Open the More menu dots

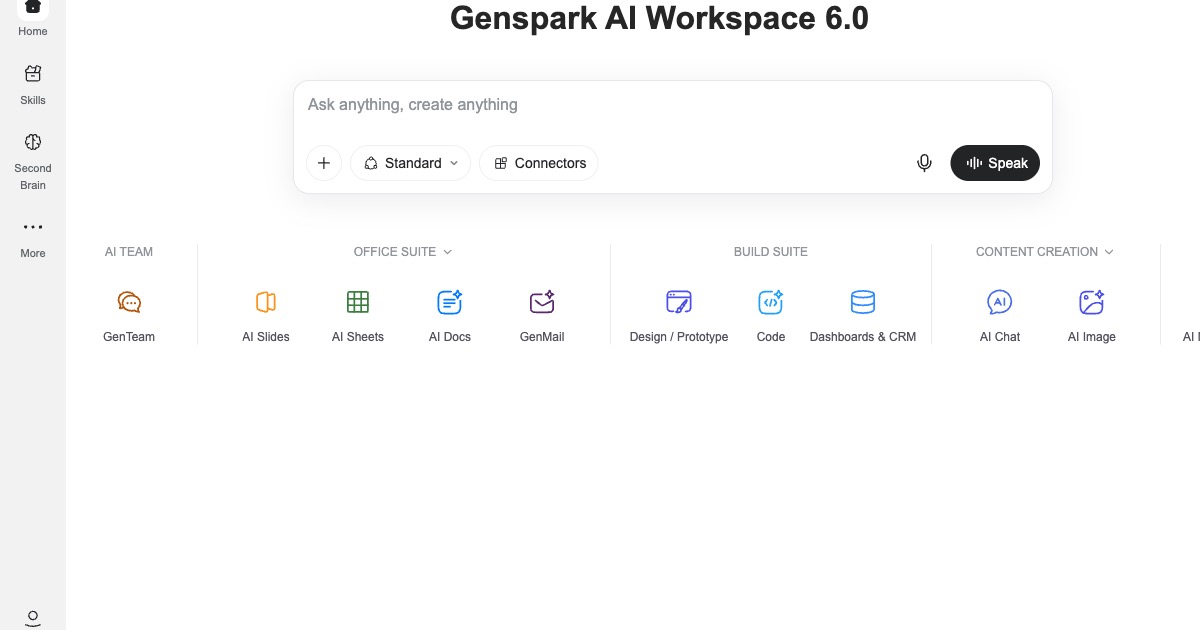tap(33, 227)
